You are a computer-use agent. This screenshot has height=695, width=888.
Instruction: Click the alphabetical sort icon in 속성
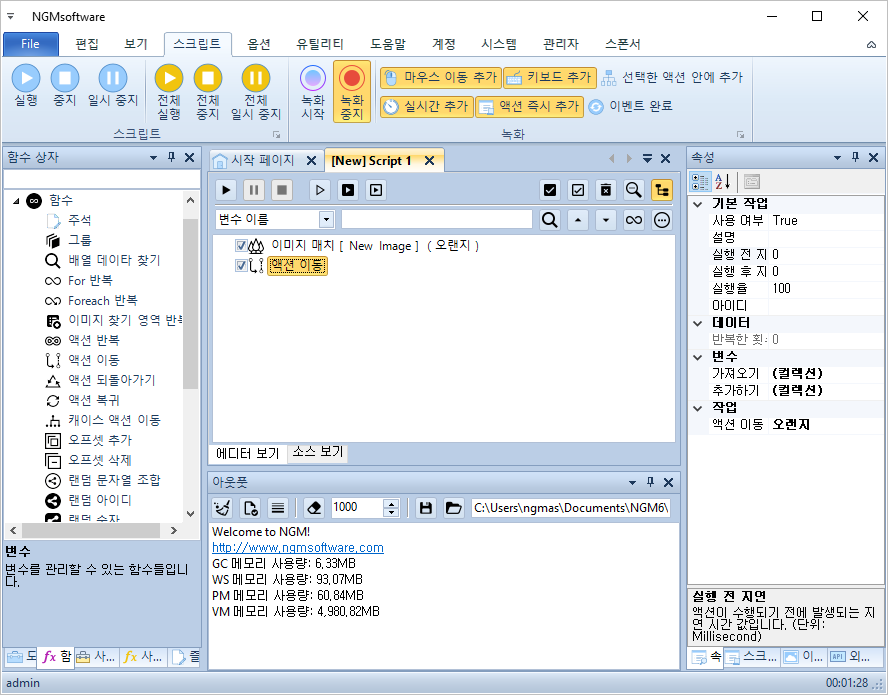tap(722, 182)
